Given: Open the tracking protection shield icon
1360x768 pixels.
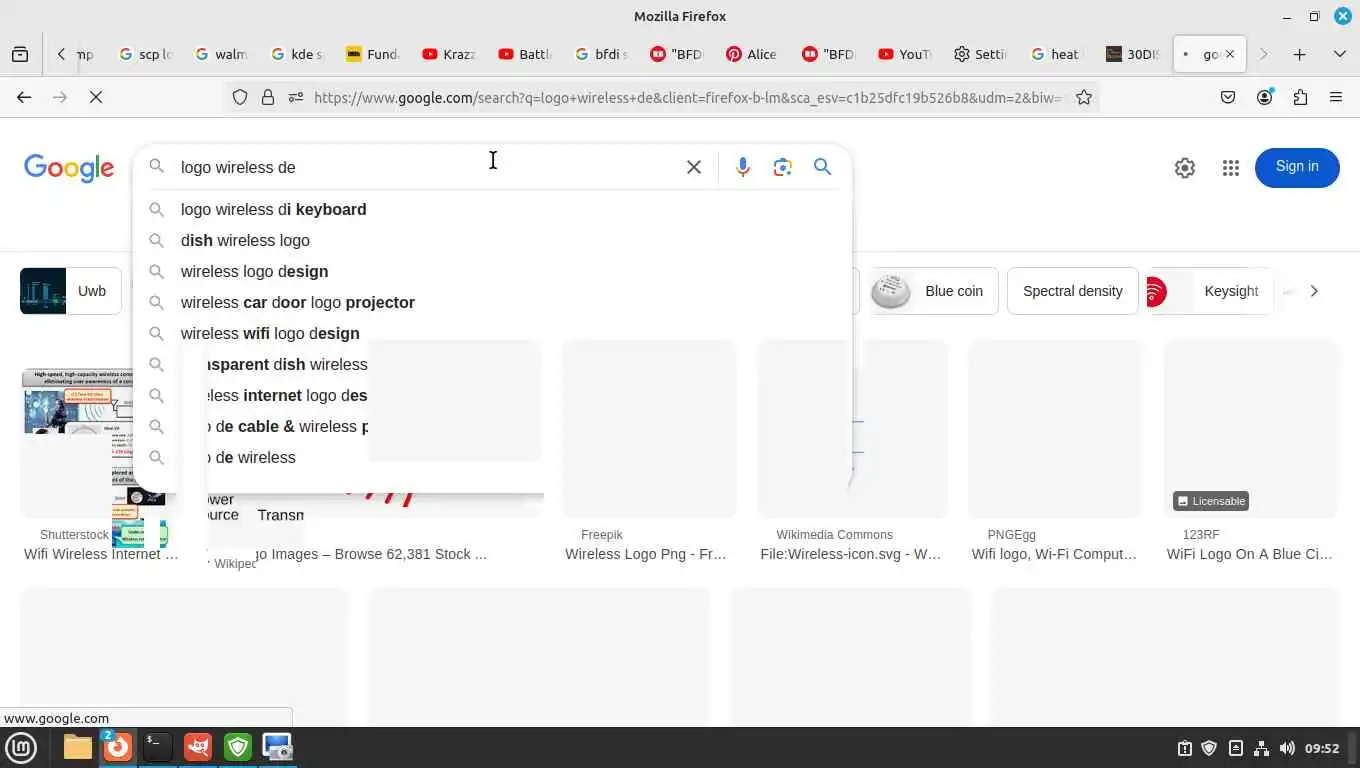Looking at the screenshot, I should 240,97.
